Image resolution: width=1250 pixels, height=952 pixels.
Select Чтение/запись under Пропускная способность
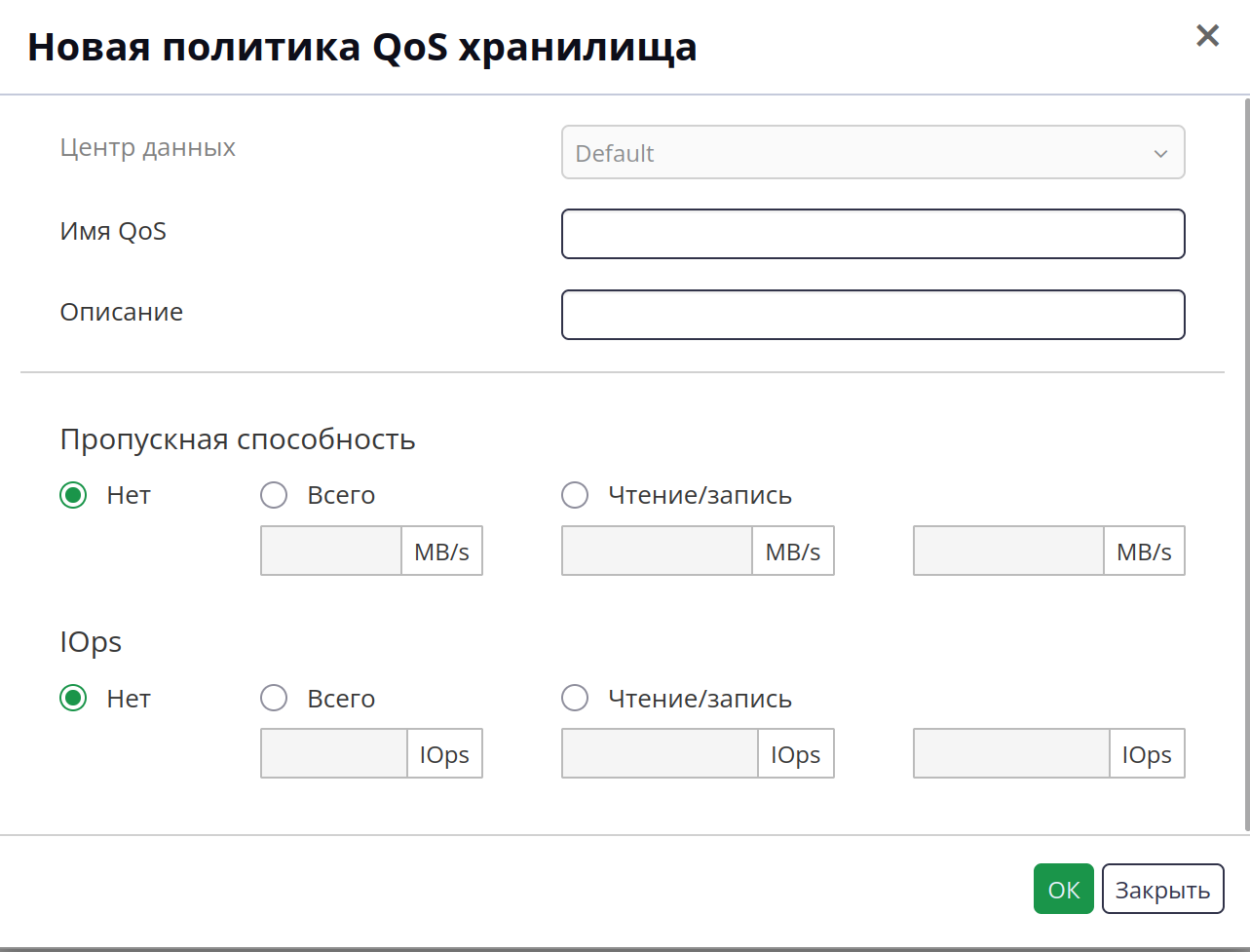(575, 495)
